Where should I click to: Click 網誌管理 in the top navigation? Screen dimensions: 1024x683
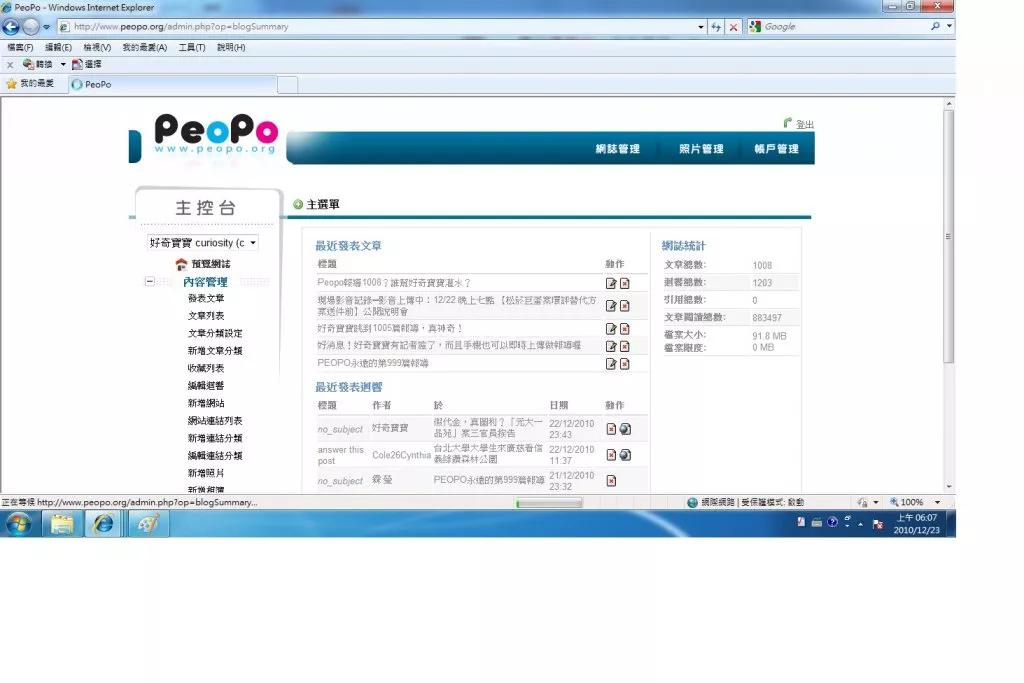[x=617, y=149]
